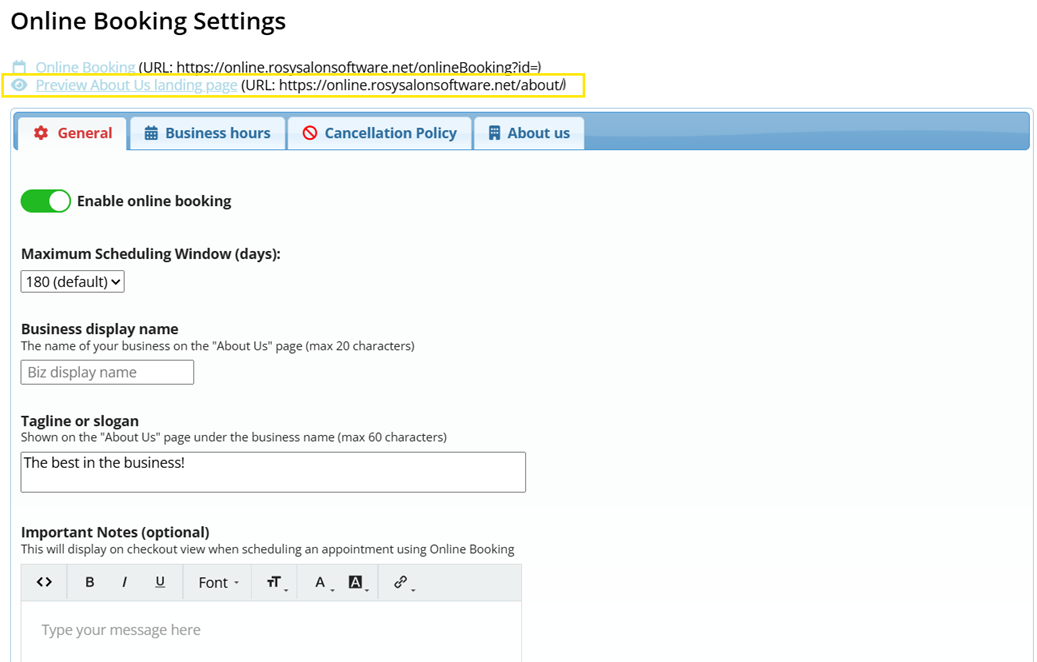Click the max 60 characters description text

(x=233, y=437)
